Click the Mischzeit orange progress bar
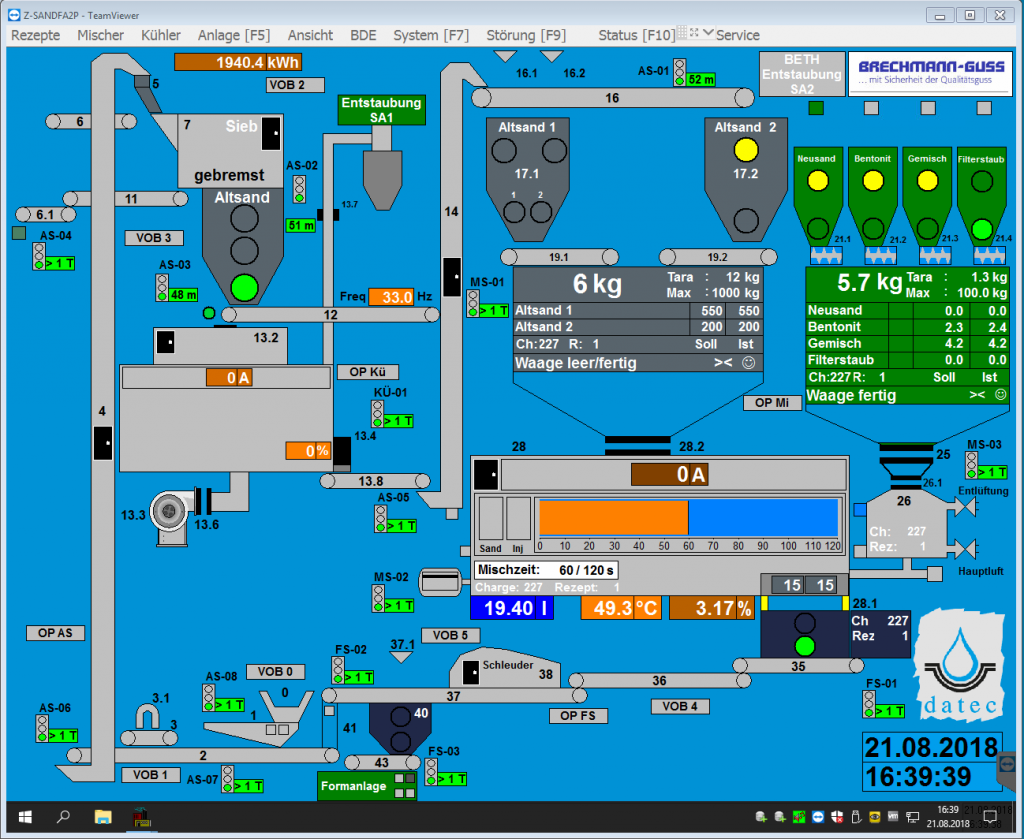This screenshot has width=1024, height=839. tap(613, 518)
